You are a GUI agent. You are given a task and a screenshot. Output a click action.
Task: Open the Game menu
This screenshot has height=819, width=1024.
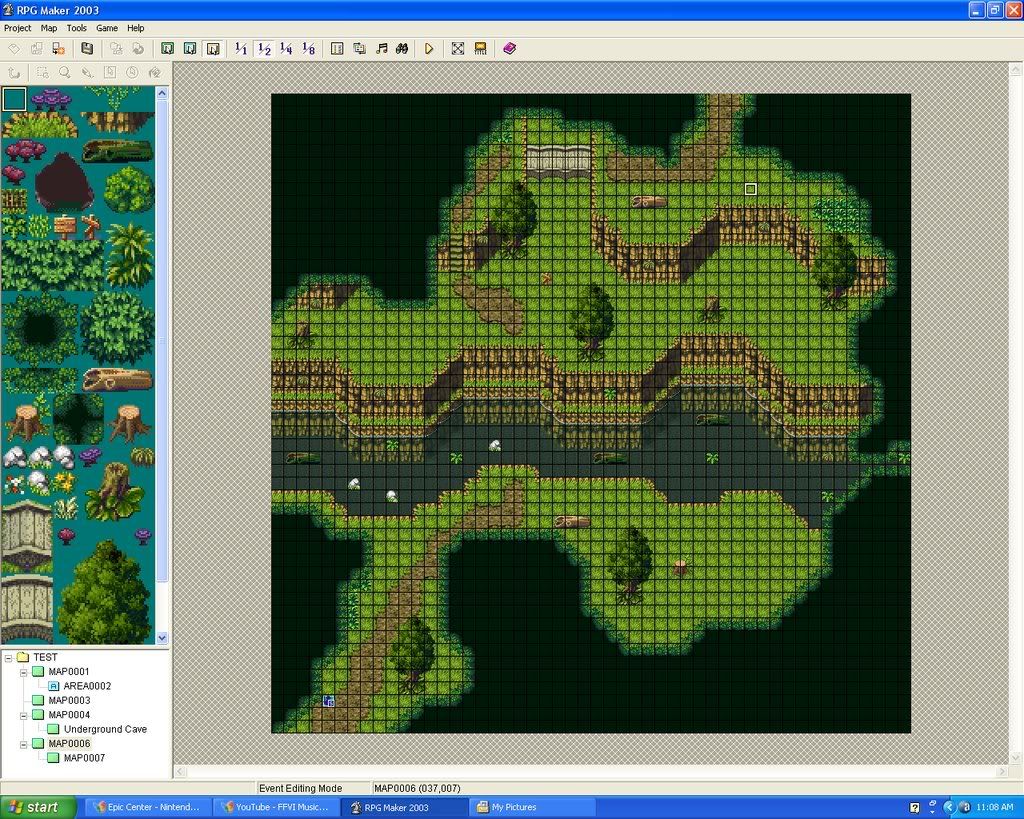[x=106, y=28]
